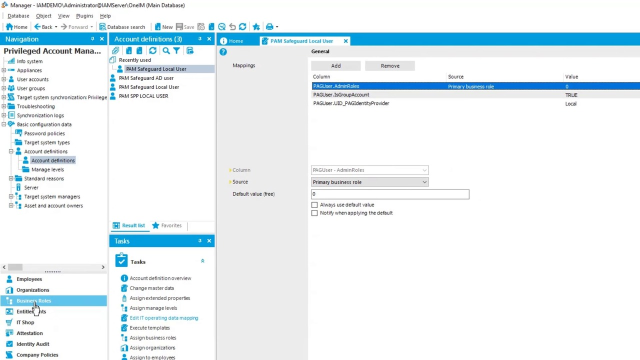Click the paperclip icon in Account definitions toolbar
Image resolution: width=640 pixels, height=360 pixels.
116,51
